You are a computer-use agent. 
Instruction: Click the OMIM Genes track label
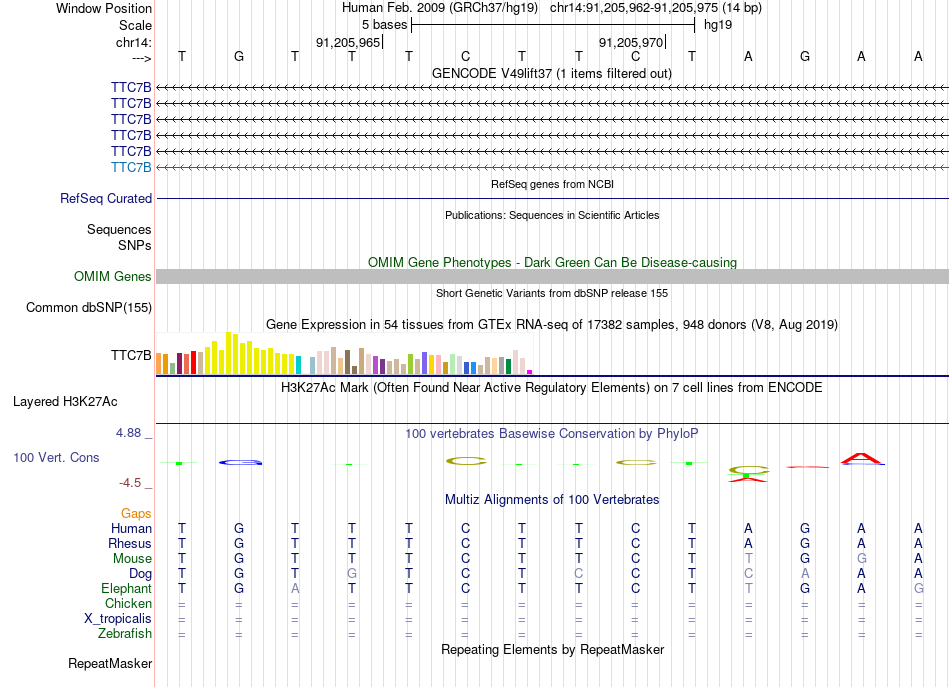pos(112,276)
